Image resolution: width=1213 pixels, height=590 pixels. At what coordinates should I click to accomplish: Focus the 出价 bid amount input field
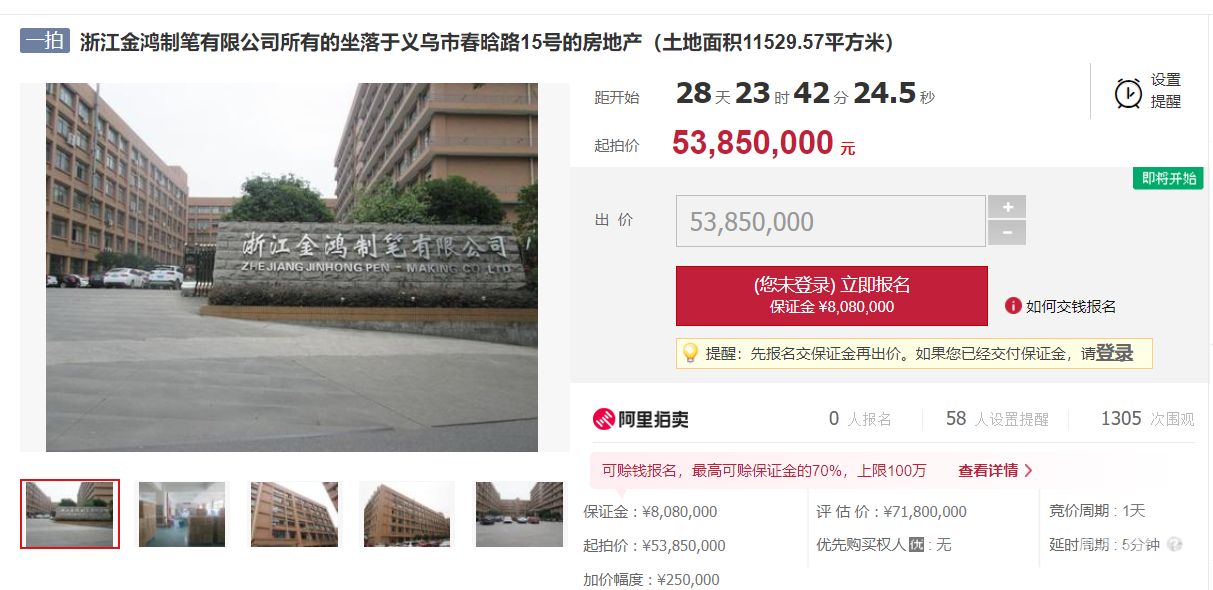click(831, 221)
